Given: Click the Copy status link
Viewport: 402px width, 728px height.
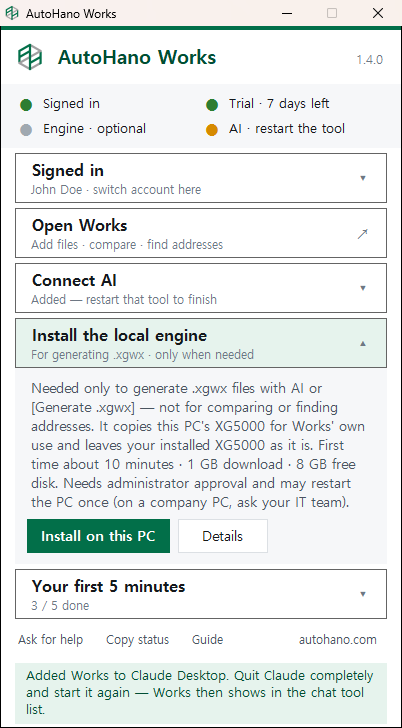Looking at the screenshot, I should coord(137,640).
